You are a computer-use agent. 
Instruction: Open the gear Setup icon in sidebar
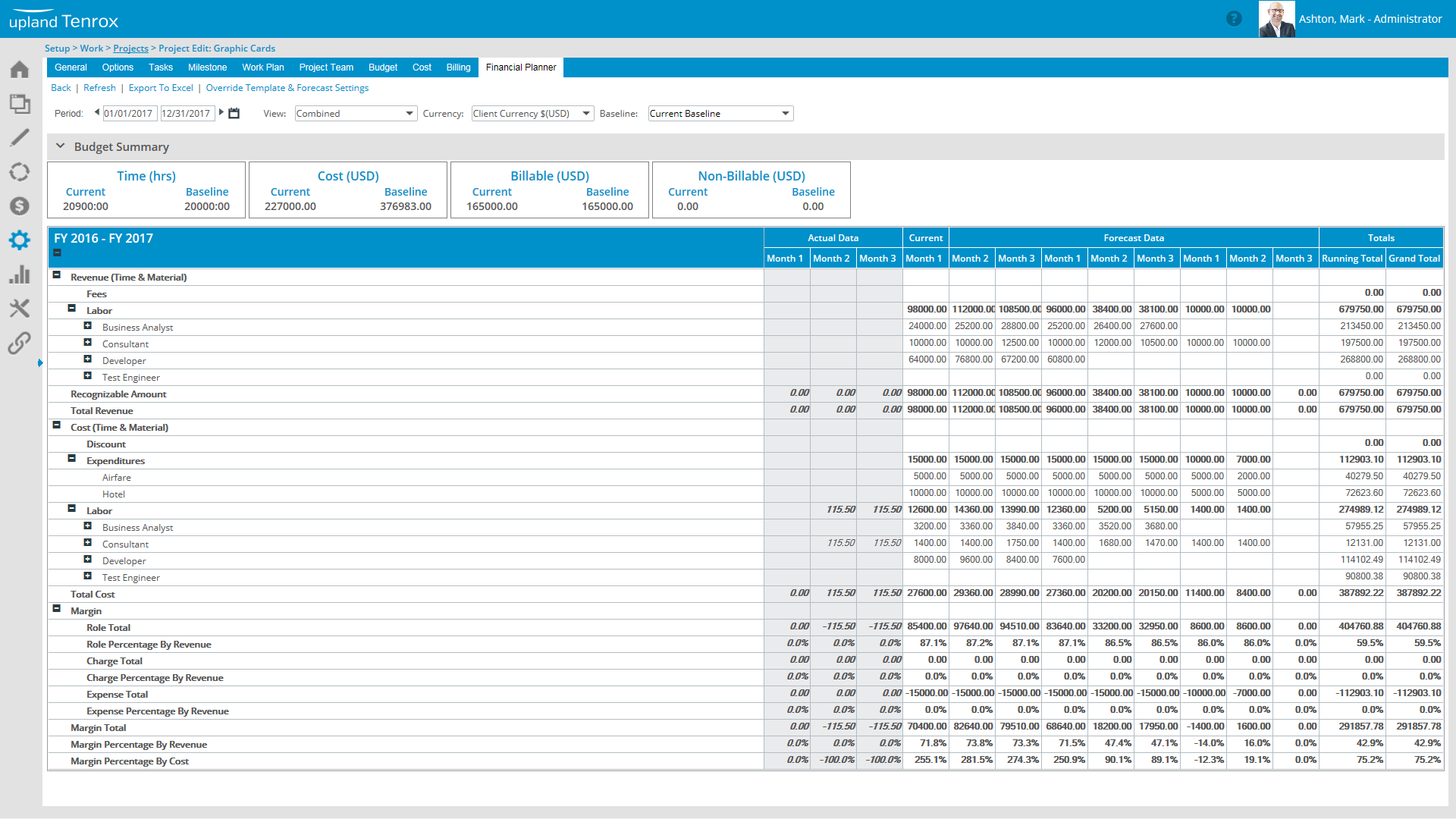coord(20,240)
